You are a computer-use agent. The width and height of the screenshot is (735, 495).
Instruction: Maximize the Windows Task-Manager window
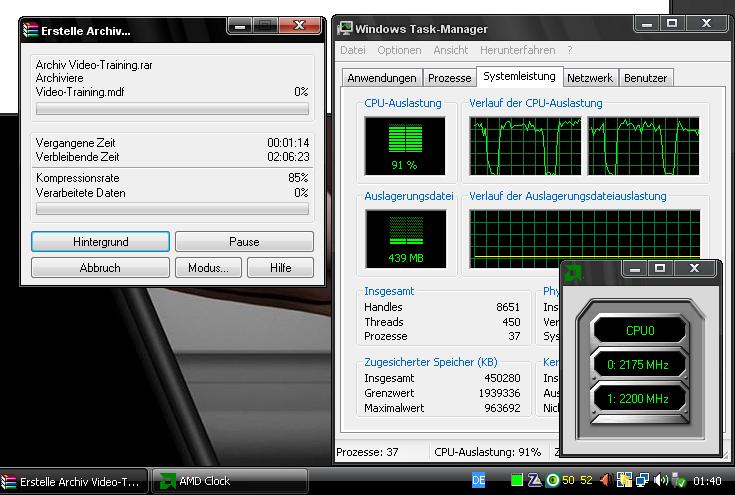point(672,23)
